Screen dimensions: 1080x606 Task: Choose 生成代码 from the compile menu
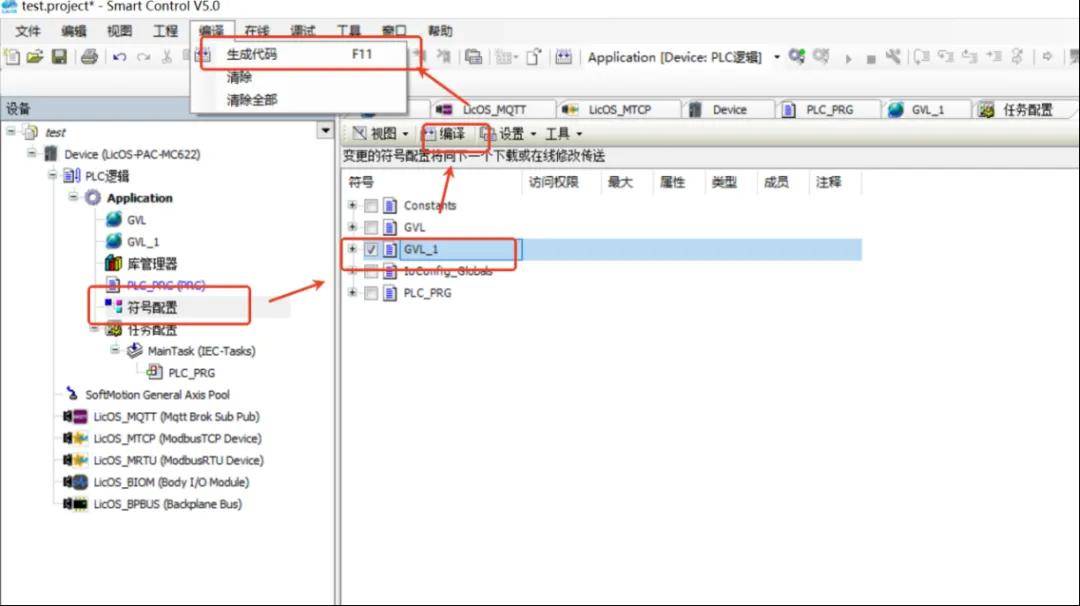pyautogui.click(x=252, y=54)
